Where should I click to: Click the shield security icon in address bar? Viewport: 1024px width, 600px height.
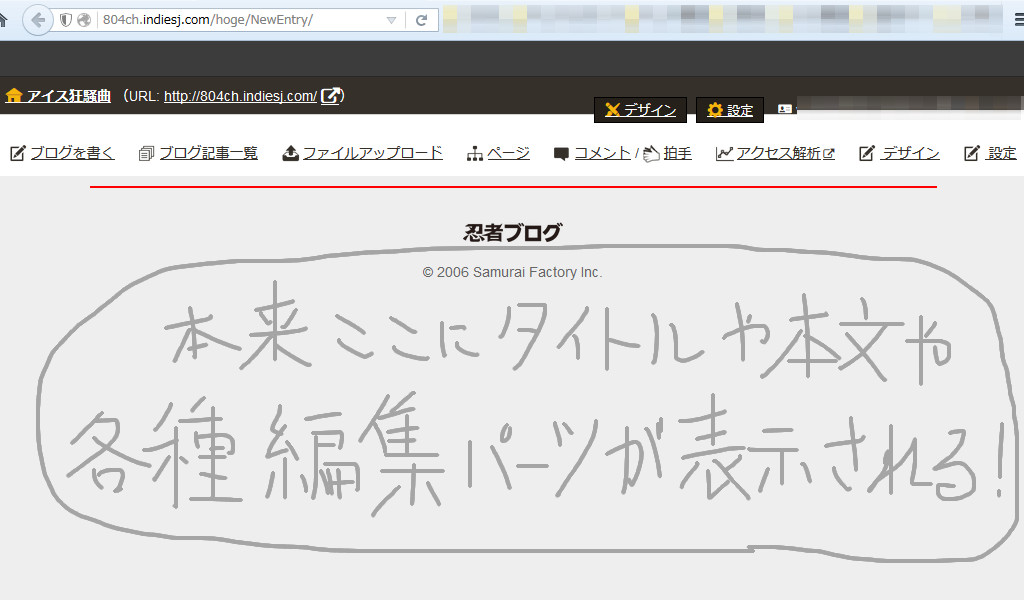pos(65,20)
